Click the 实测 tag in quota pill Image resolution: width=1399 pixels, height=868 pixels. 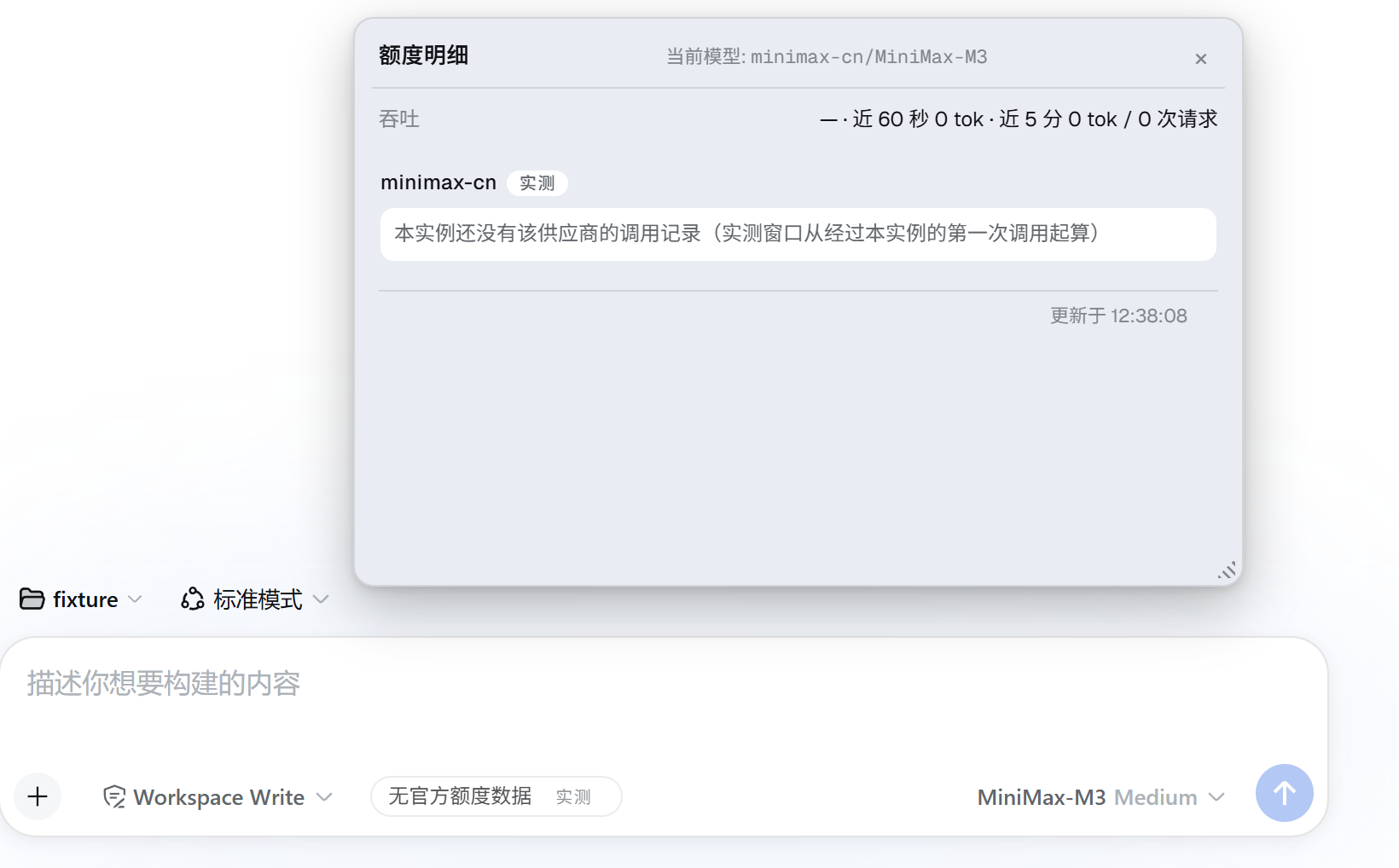573,796
